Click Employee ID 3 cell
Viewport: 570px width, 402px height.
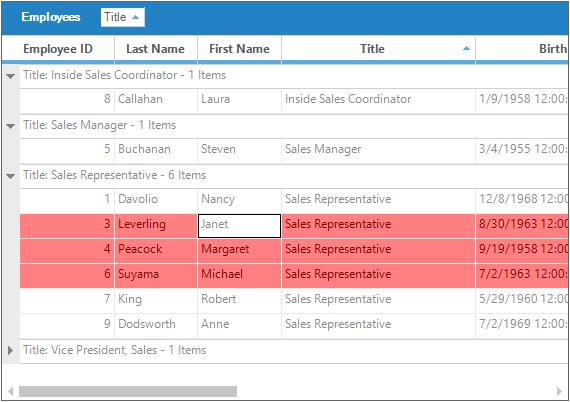[x=67, y=226]
